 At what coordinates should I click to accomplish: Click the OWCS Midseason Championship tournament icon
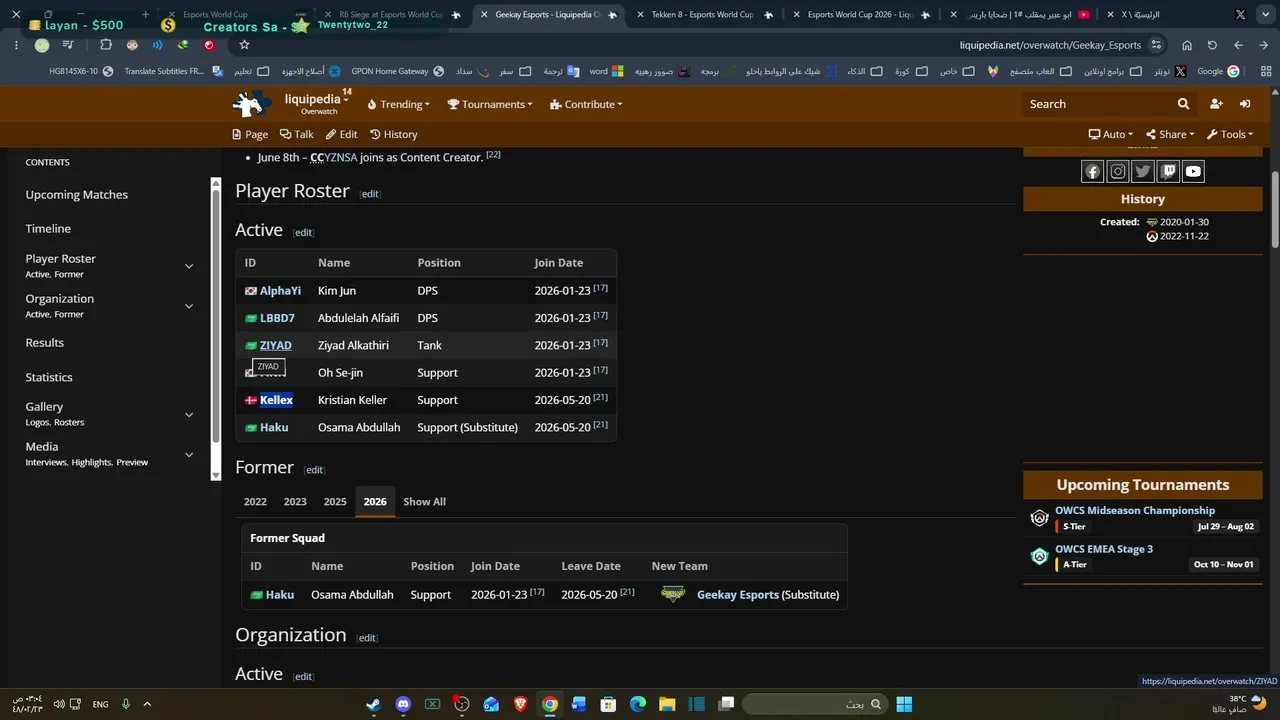coord(1040,518)
